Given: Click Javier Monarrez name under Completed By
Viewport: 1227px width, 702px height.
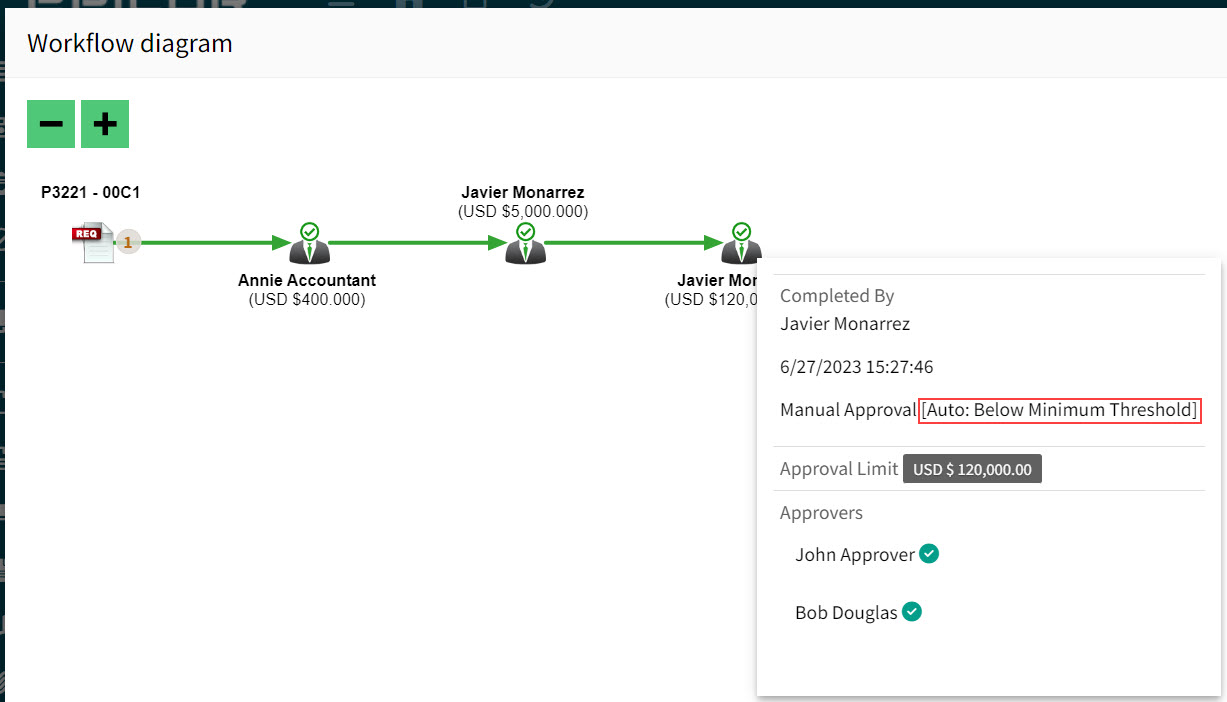Looking at the screenshot, I should 845,324.
